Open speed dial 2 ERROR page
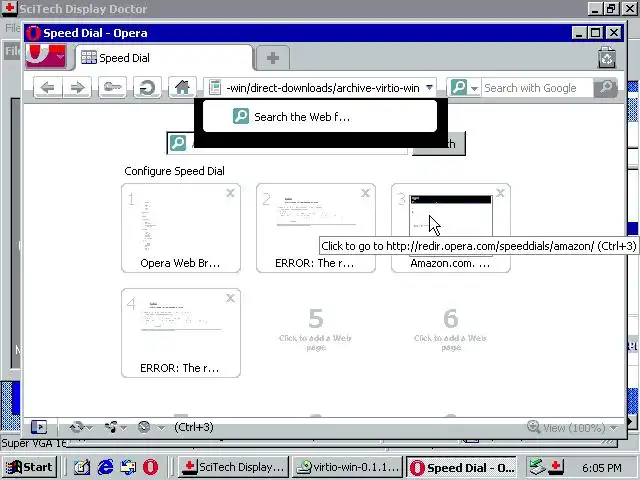The width and height of the screenshot is (640, 480). tap(316, 228)
